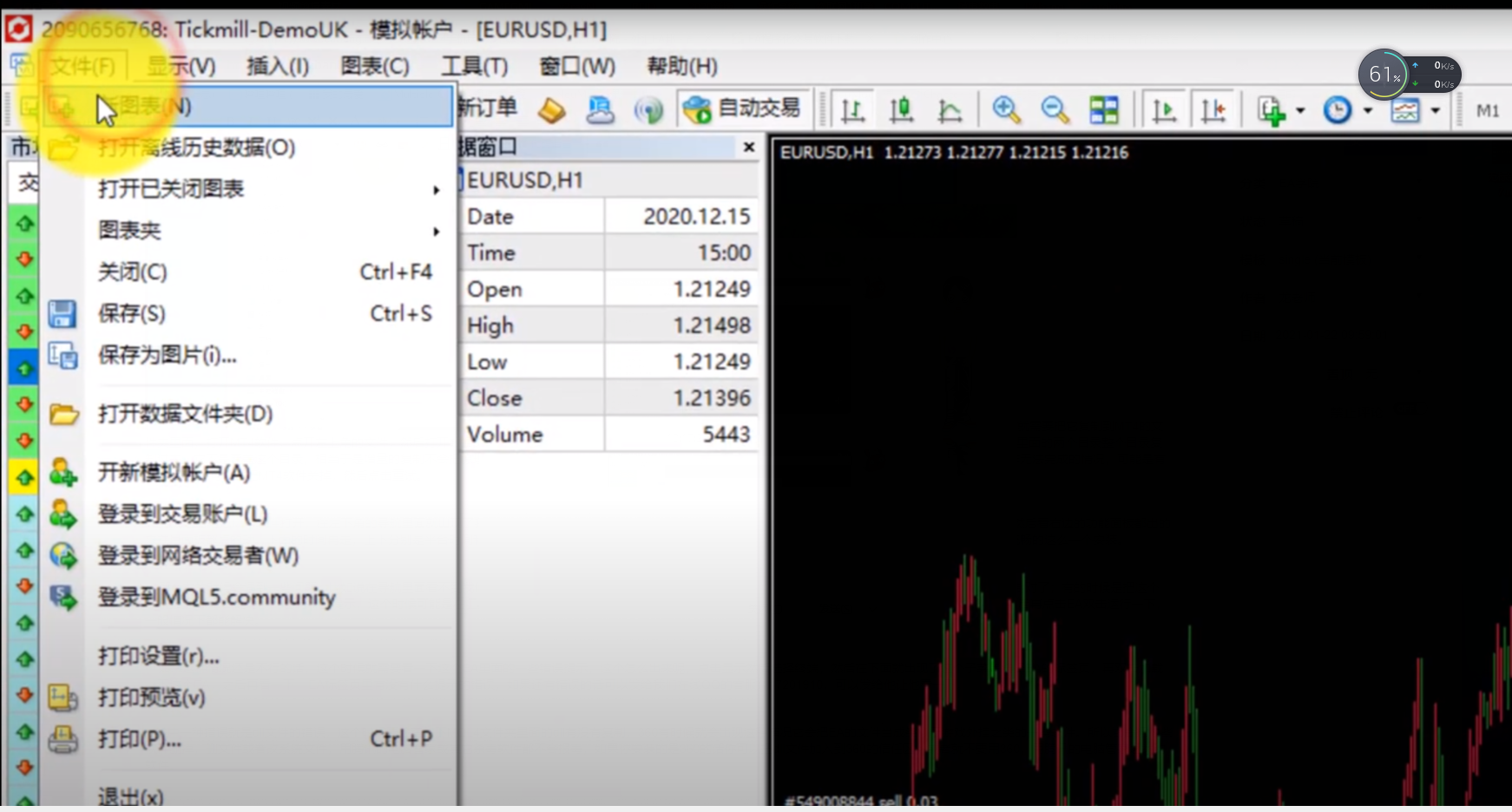The width and height of the screenshot is (1512, 812).
Task: Click the Low row label
Action: click(x=487, y=362)
